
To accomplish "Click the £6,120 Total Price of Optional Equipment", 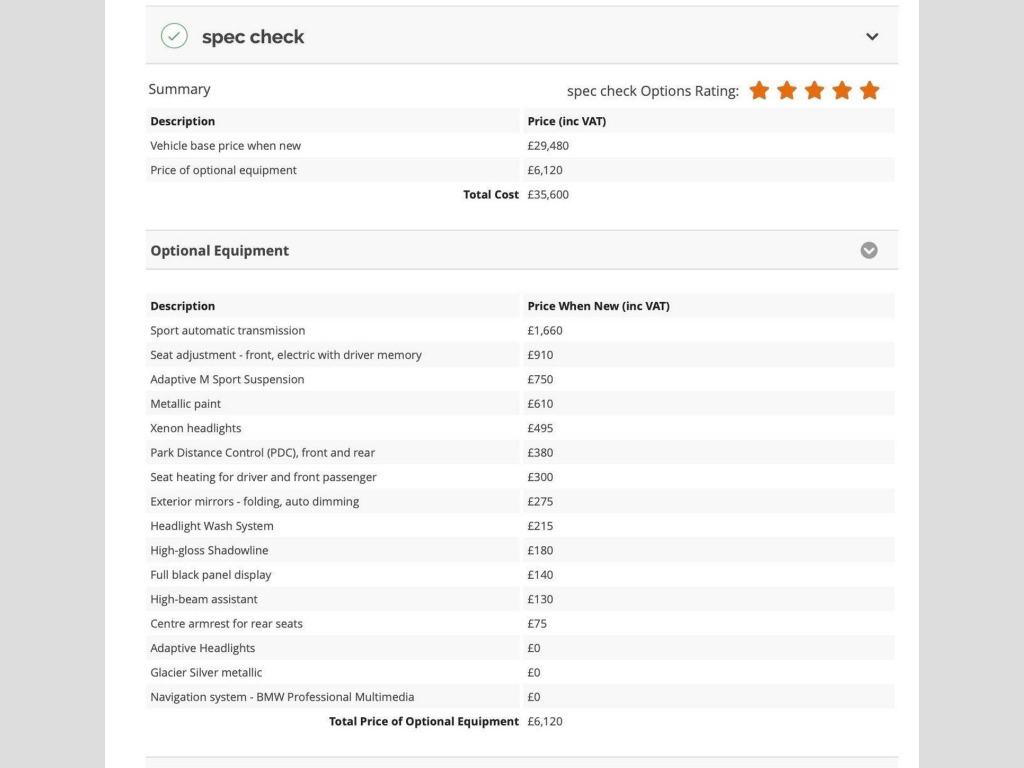I will 545,722.
